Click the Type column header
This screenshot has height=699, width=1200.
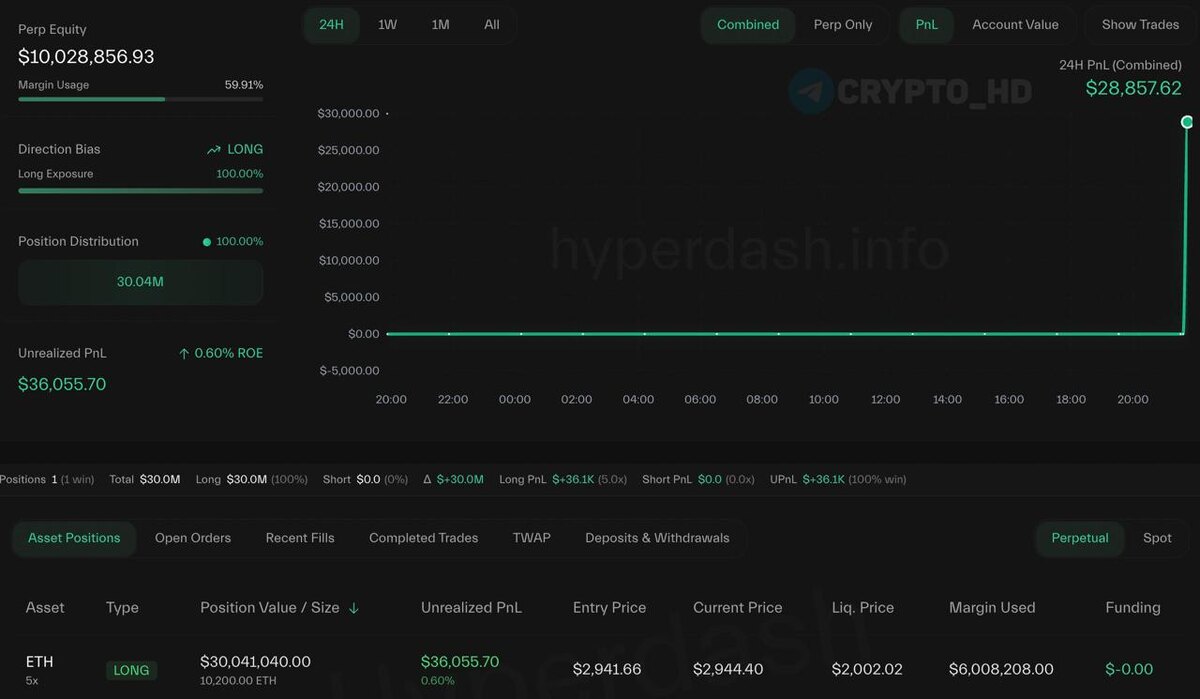[122, 608]
